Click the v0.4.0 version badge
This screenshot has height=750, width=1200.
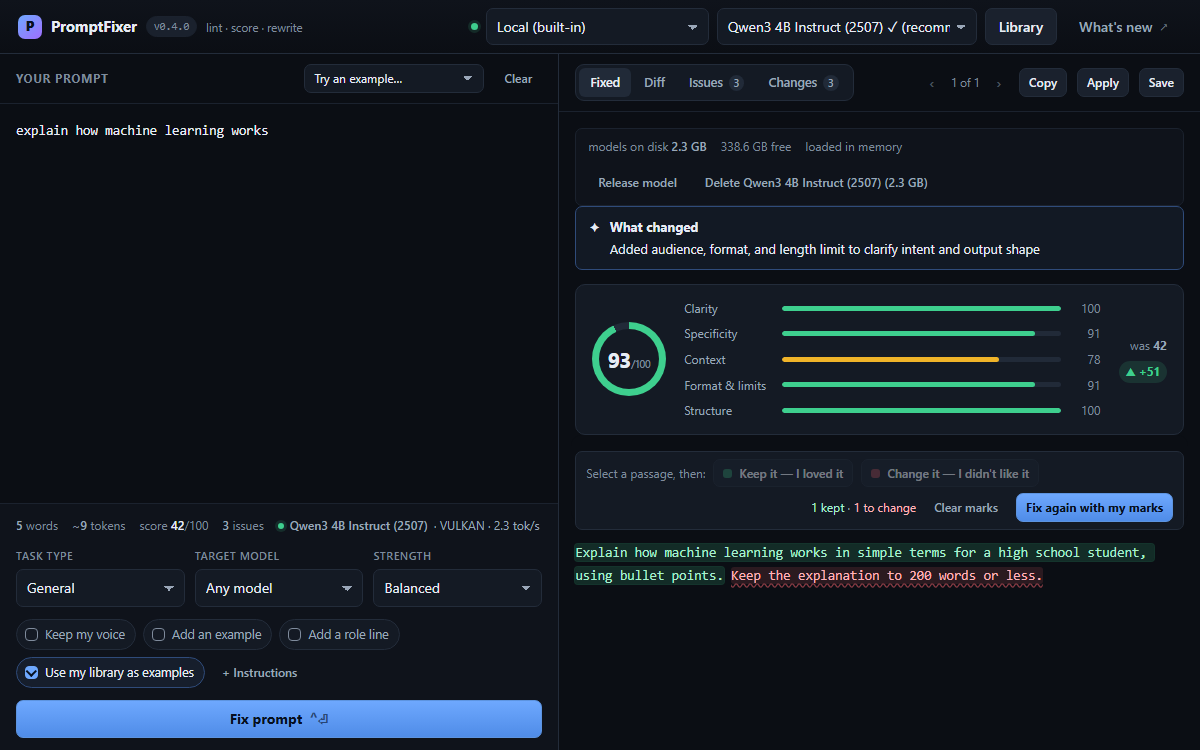tap(172, 27)
